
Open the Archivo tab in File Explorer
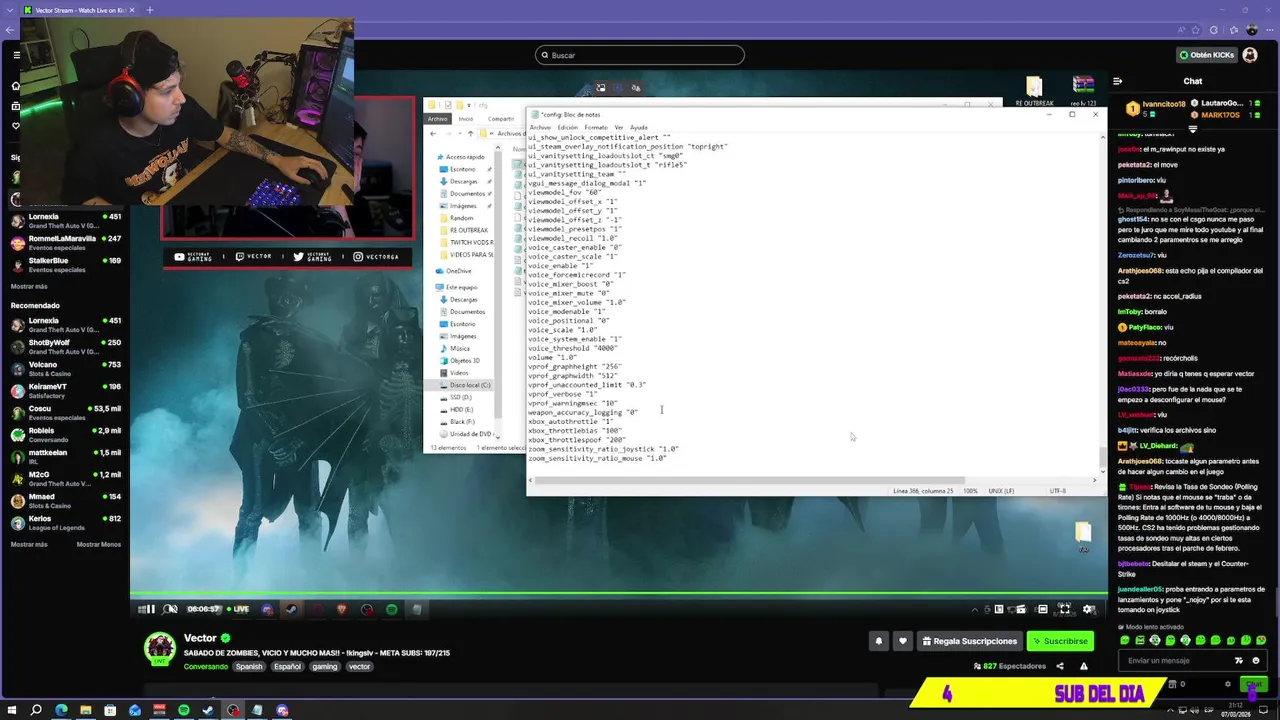click(438, 118)
